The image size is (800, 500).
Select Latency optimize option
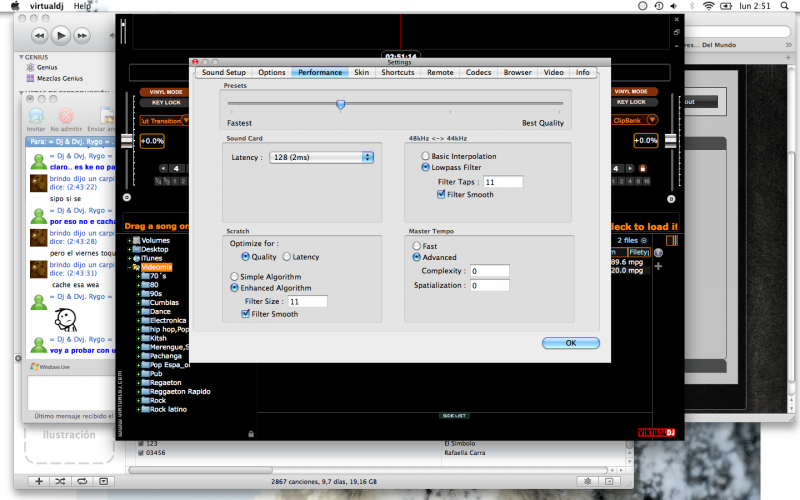pos(287,257)
